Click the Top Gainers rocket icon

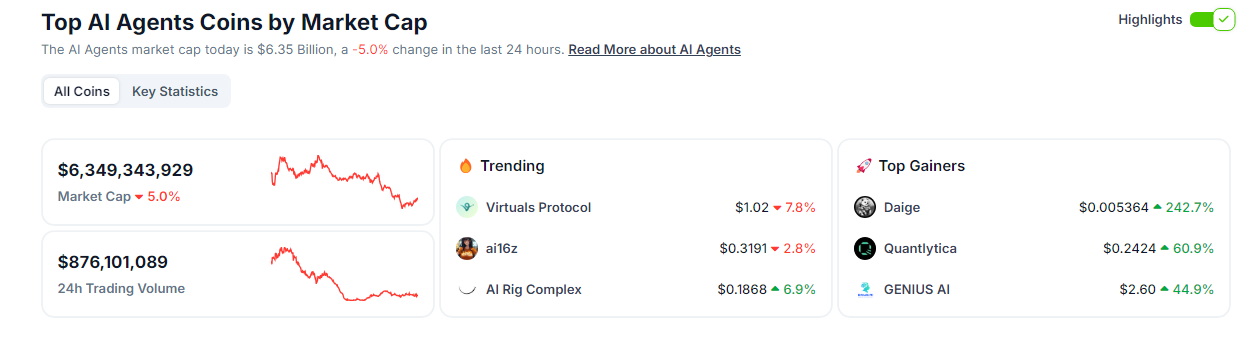coord(864,166)
